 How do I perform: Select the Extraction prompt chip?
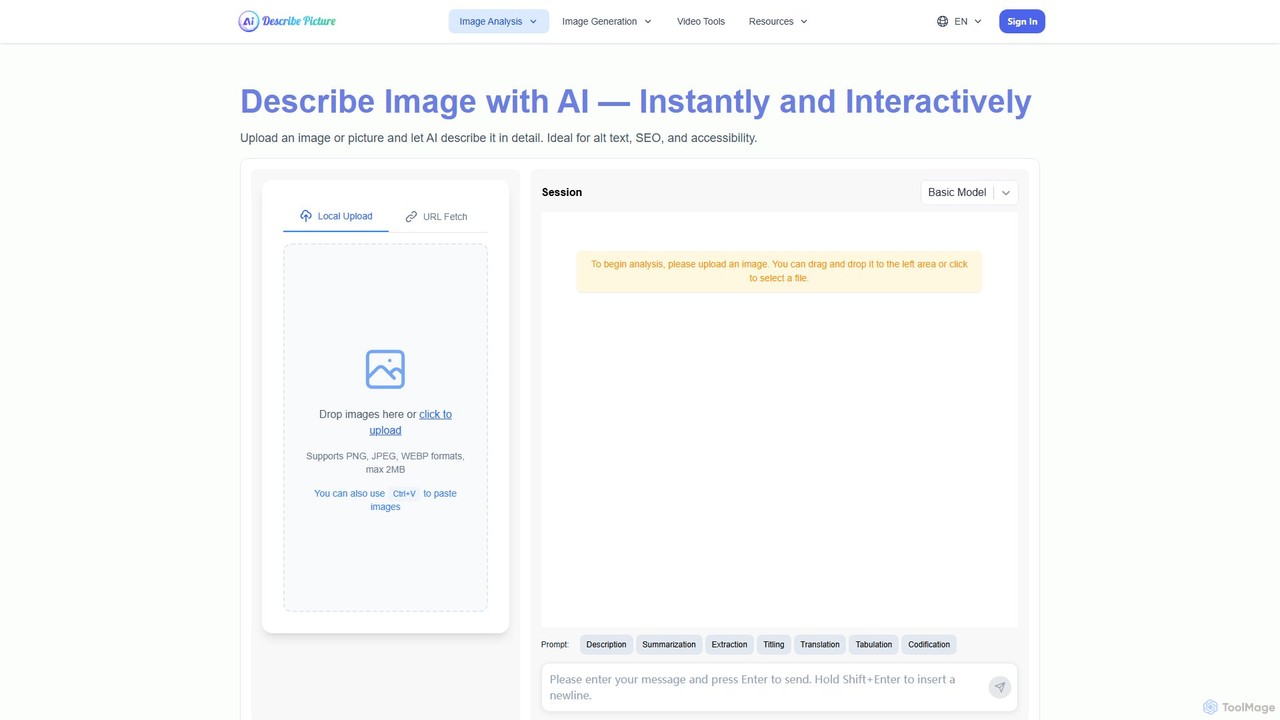729,645
